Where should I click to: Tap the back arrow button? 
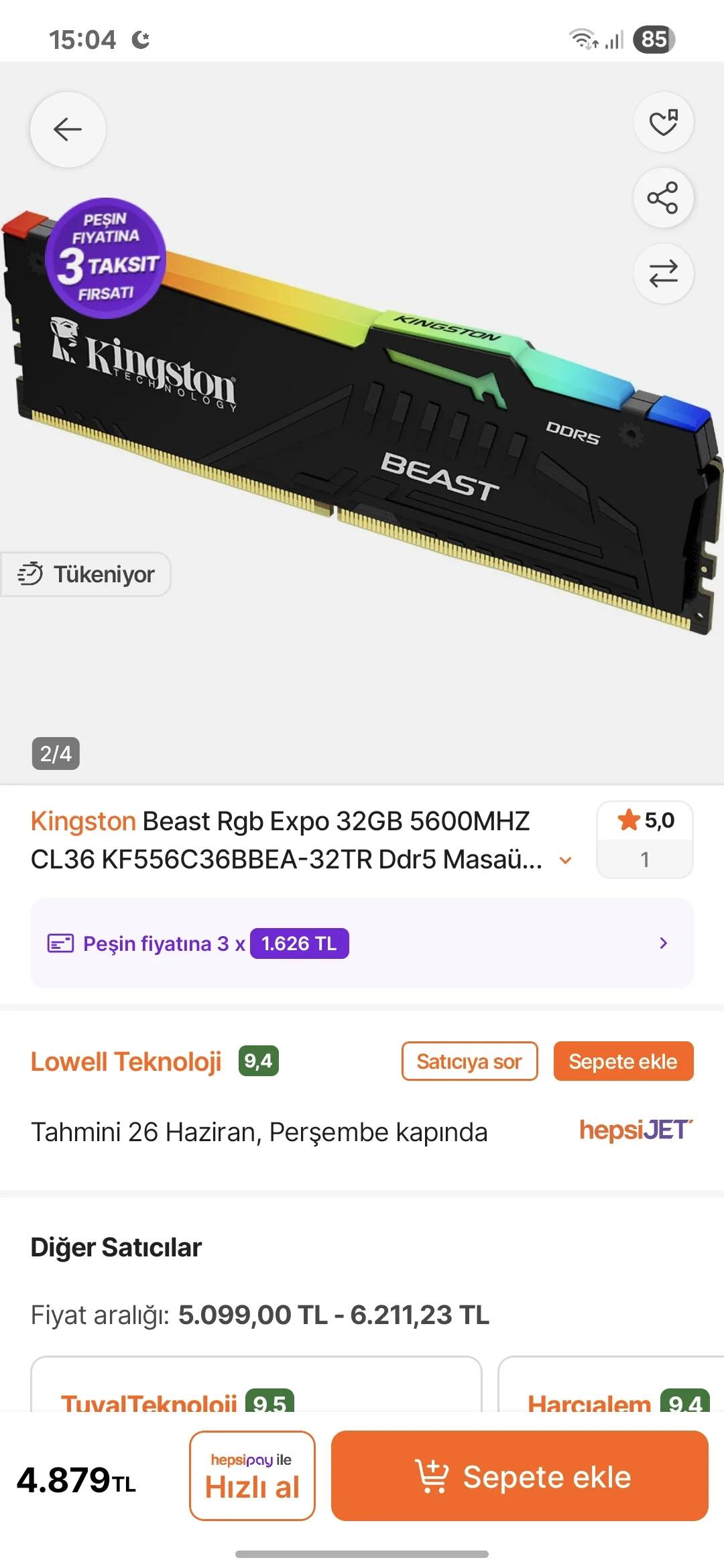click(68, 129)
